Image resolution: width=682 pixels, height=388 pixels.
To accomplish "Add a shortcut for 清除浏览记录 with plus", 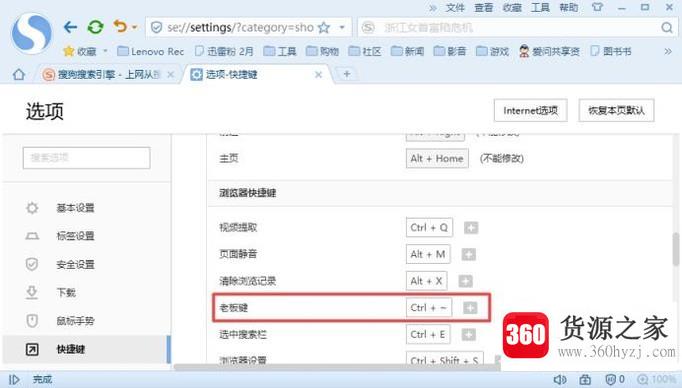I will tap(465, 281).
